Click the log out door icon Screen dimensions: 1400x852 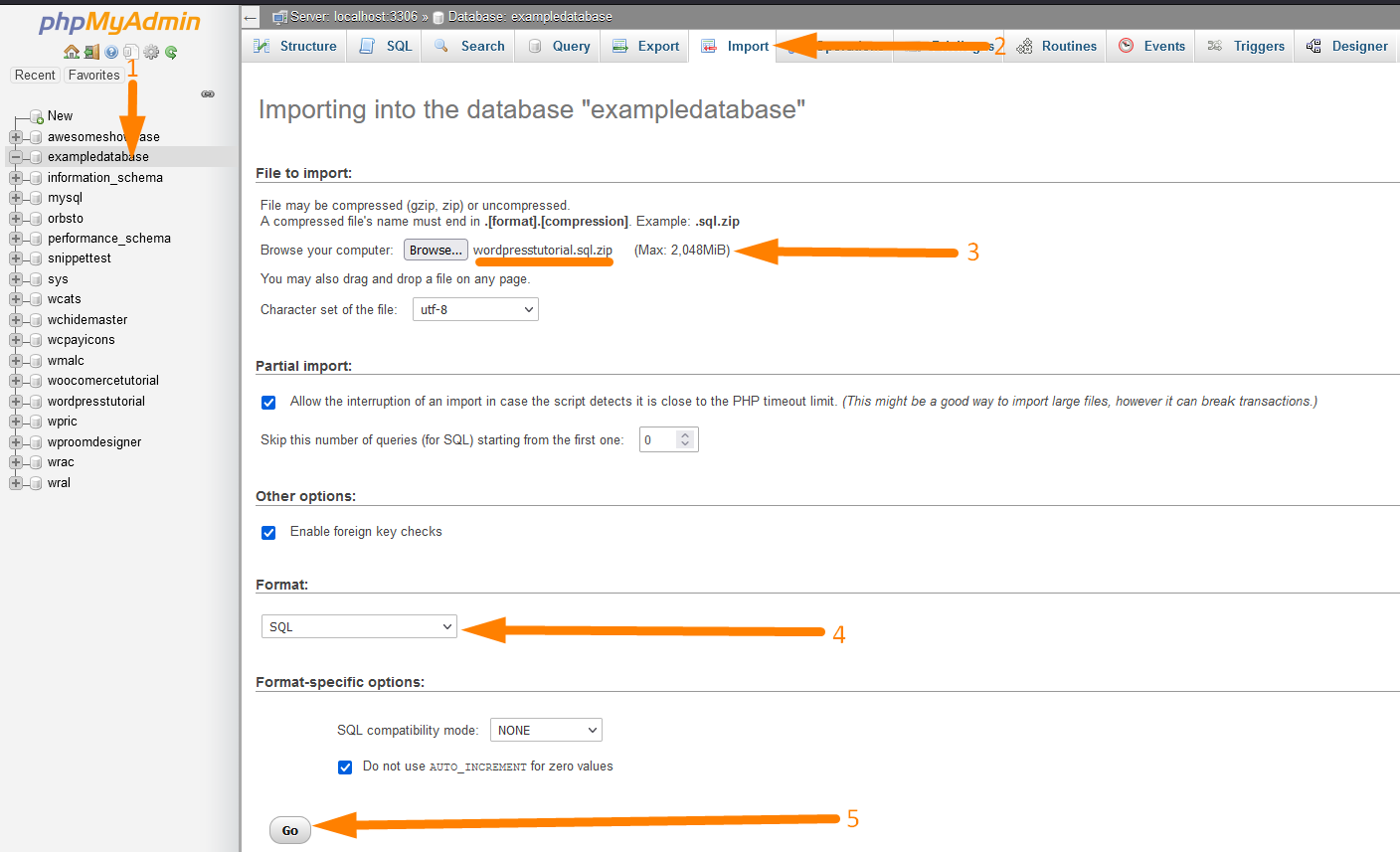(x=91, y=52)
